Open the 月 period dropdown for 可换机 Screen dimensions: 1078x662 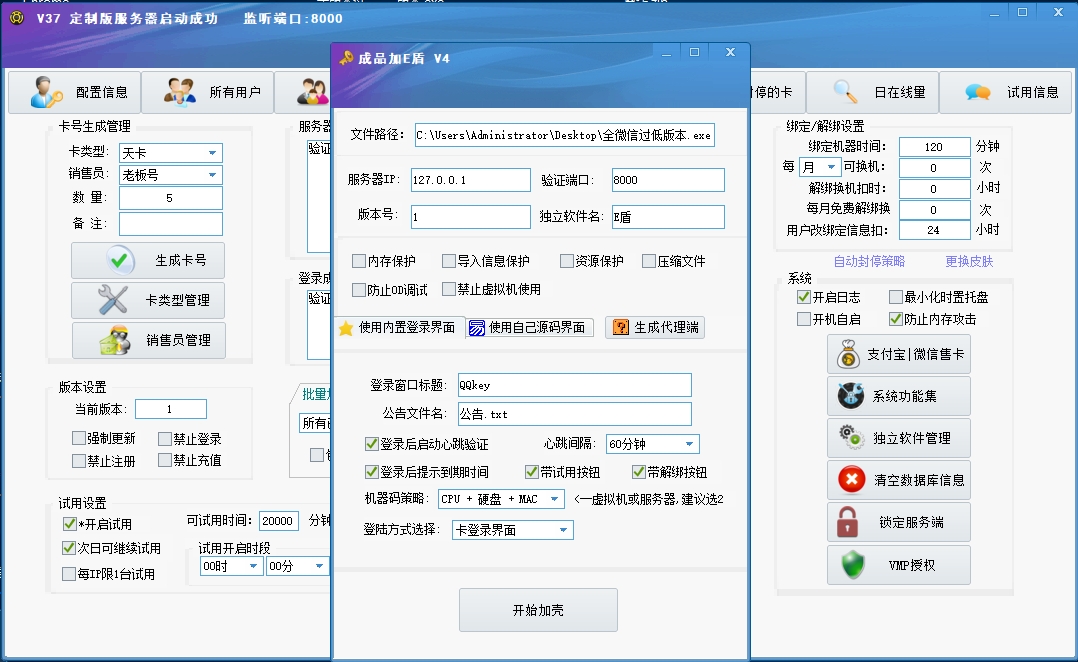(x=820, y=167)
